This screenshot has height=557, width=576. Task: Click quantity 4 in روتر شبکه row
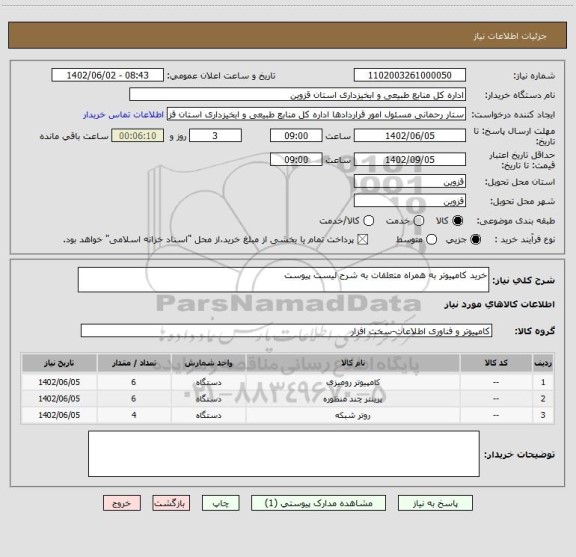(134, 415)
